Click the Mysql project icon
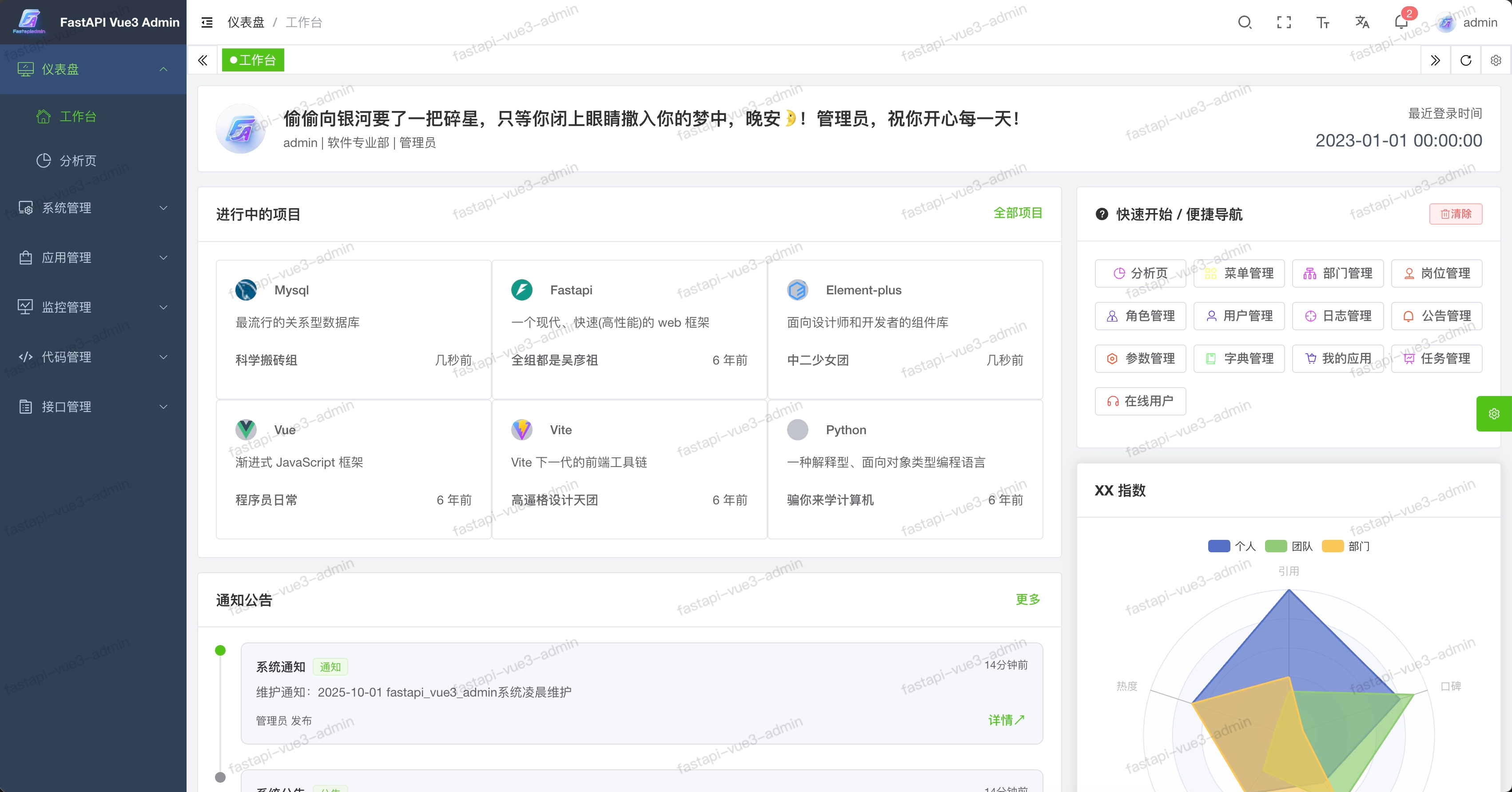 tap(246, 290)
